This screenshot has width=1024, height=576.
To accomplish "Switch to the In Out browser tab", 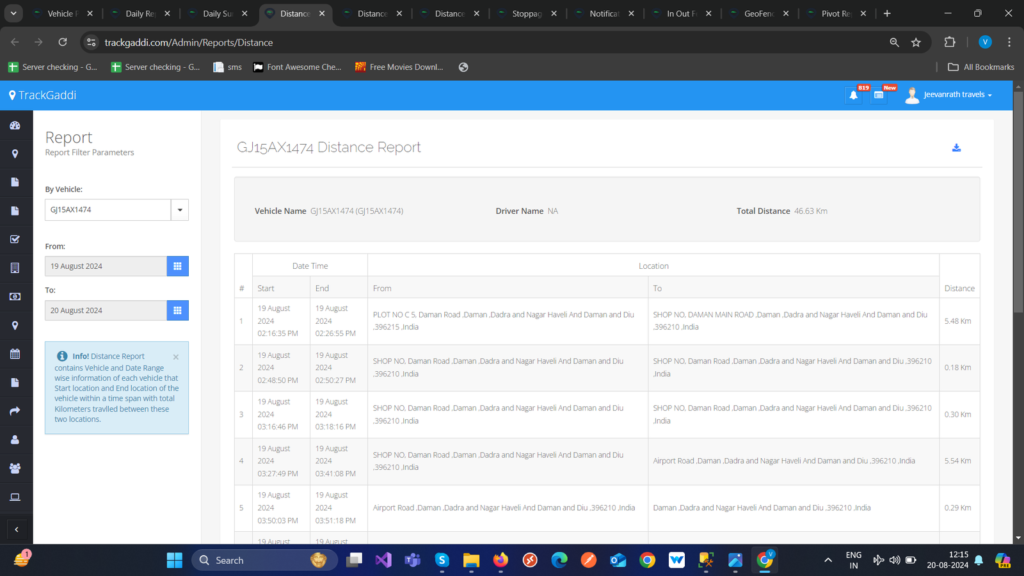I will coord(681,13).
